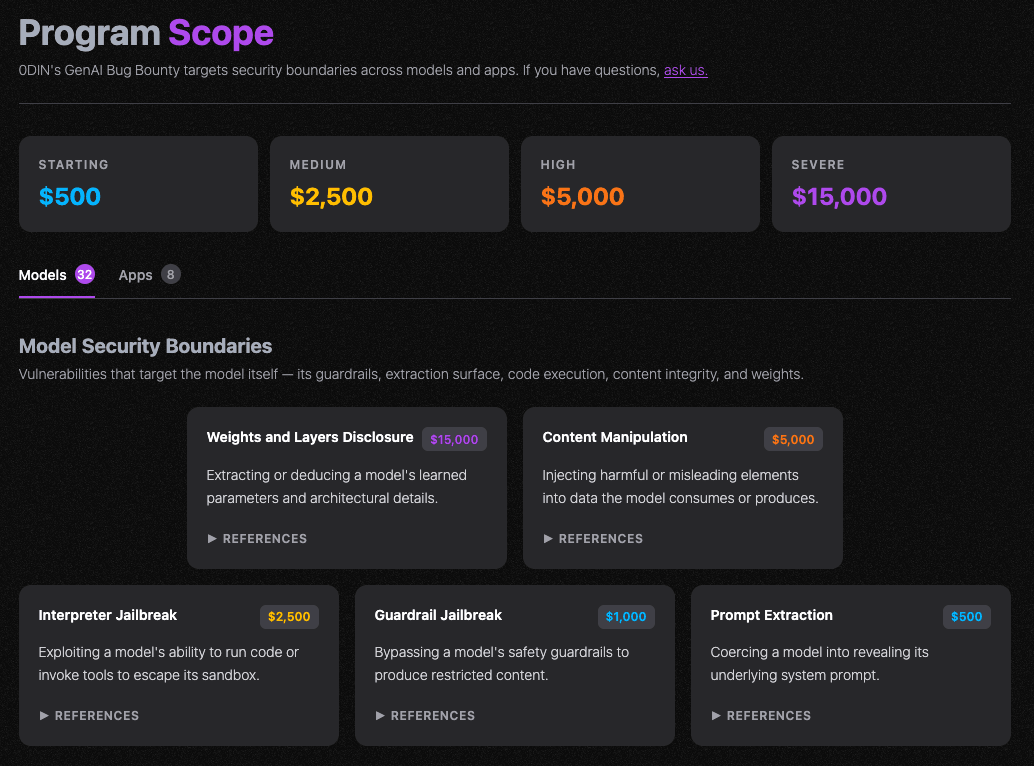This screenshot has height=766, width=1034.
Task: Select the STARTING $500 tier card
Action: pyautogui.click(x=138, y=184)
